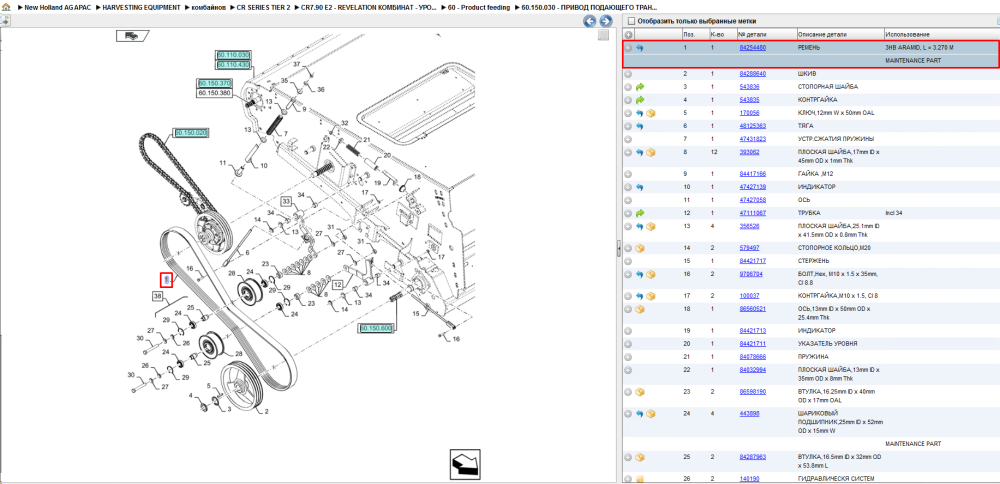The image size is (1000, 484).
Task: Open part number 443898 link
Action: coord(749,414)
